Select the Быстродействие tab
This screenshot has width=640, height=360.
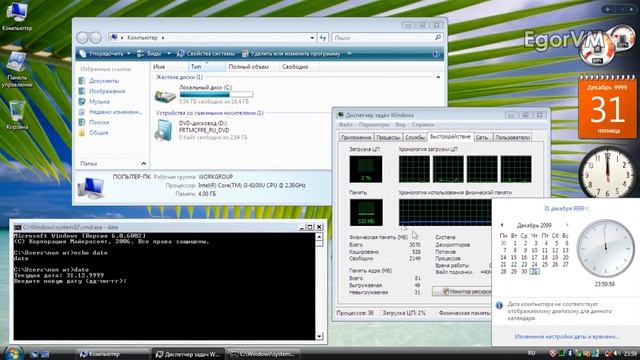[x=450, y=137]
